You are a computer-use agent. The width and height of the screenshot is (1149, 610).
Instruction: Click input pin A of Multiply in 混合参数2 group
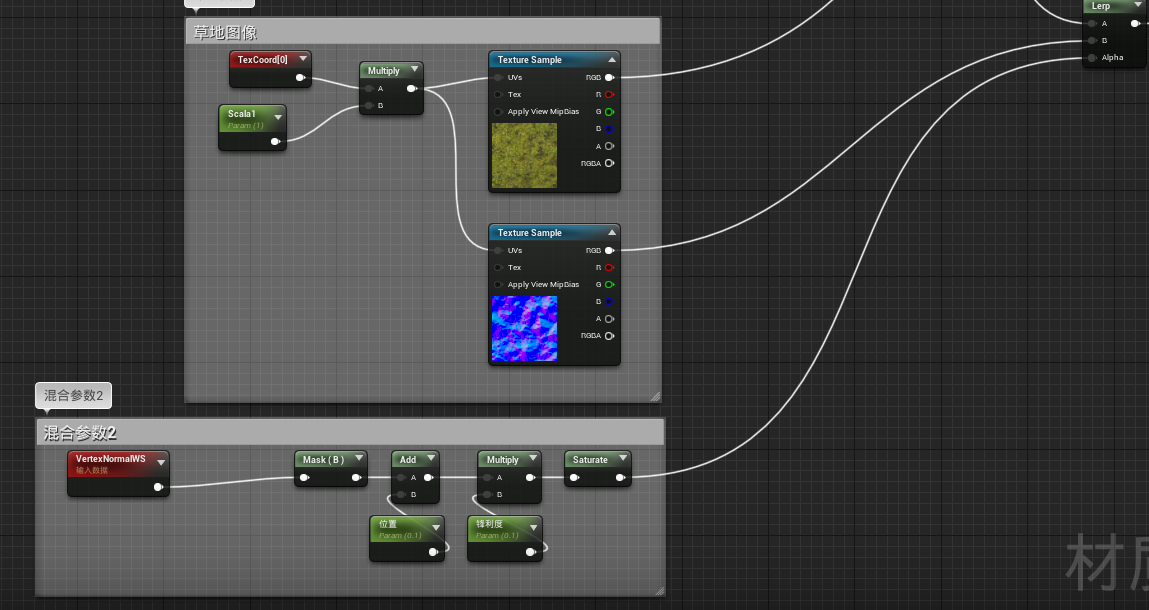click(x=487, y=477)
